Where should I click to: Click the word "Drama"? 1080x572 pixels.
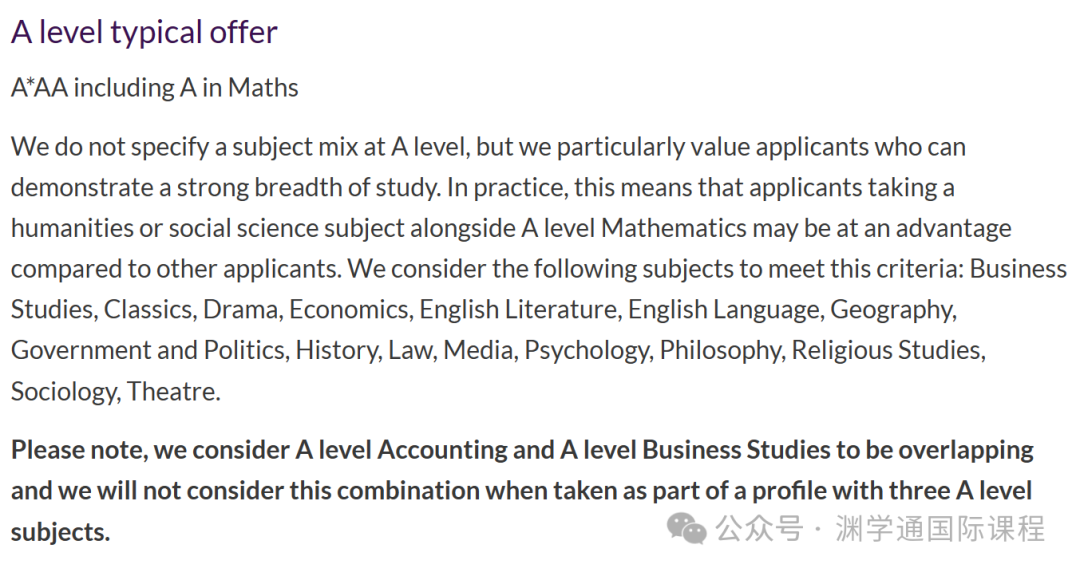pyautogui.click(x=241, y=309)
